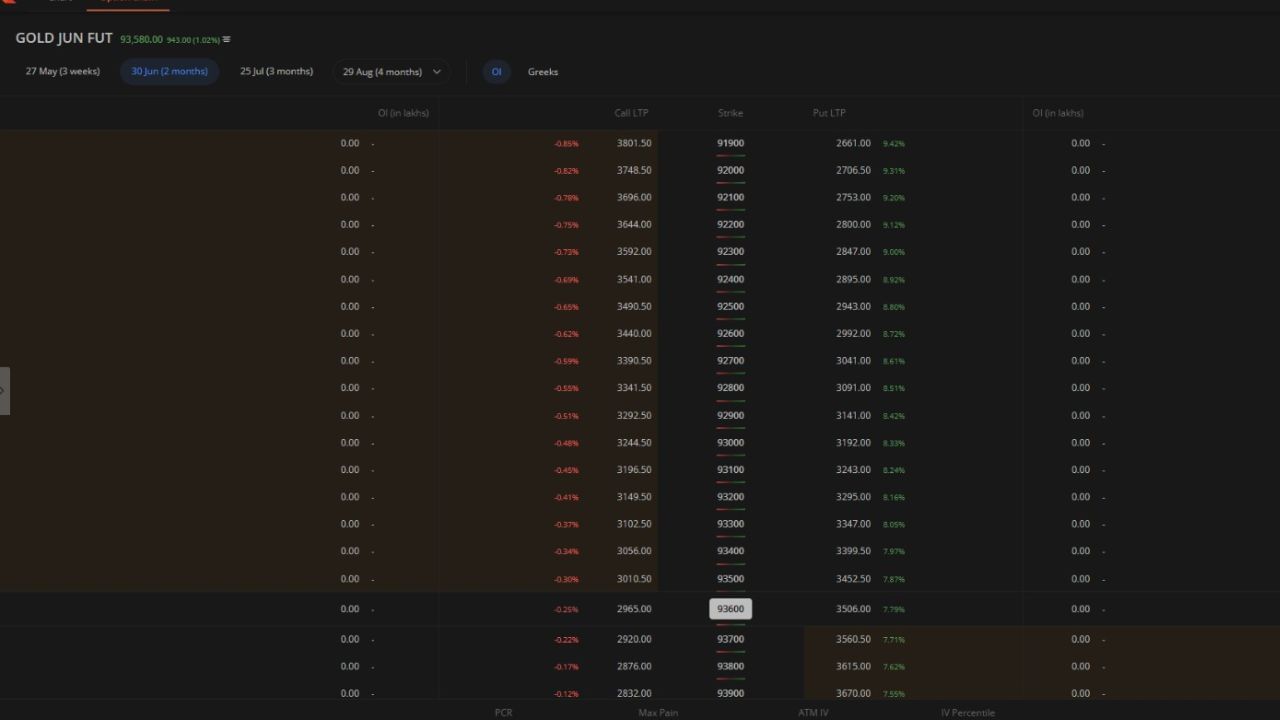
Task: Select the 30 Jun (2 months) expiry
Action: 170,72
